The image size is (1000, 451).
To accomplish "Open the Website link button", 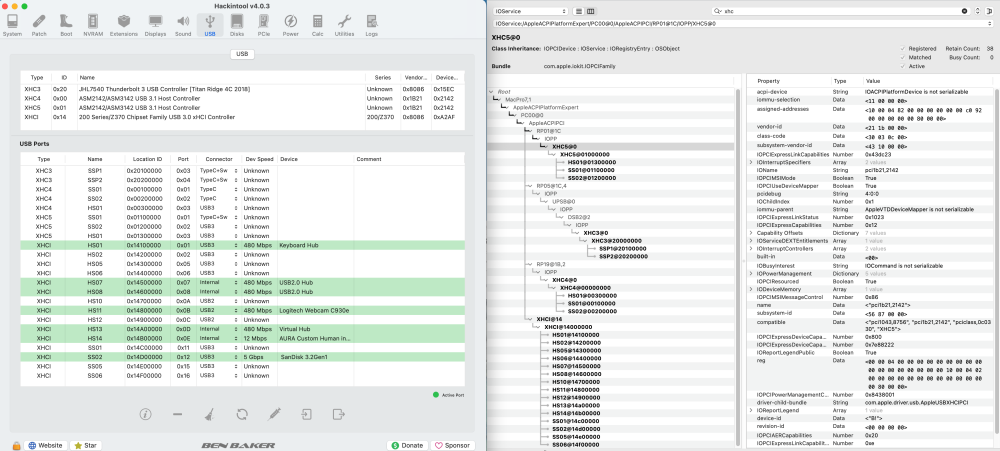I will coord(45,445).
